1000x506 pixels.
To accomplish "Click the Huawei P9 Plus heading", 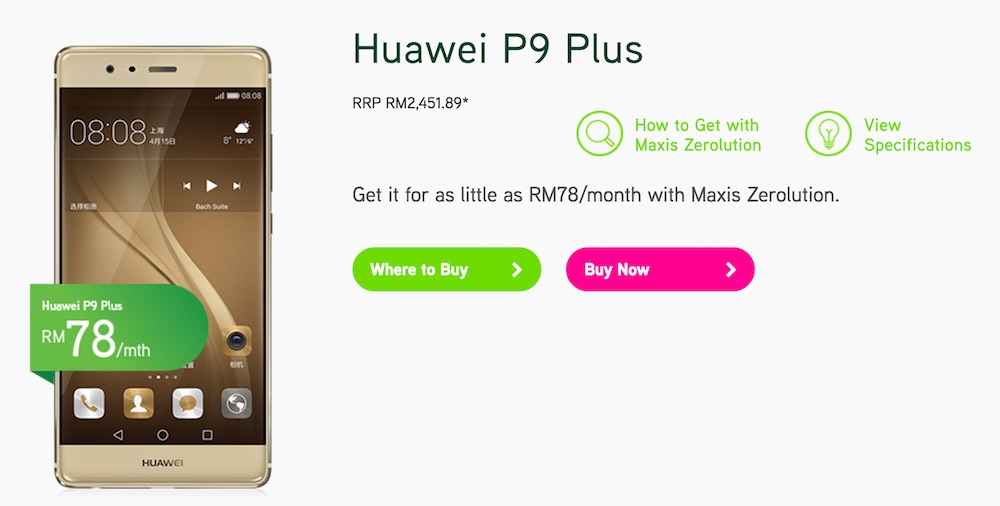I will click(497, 48).
